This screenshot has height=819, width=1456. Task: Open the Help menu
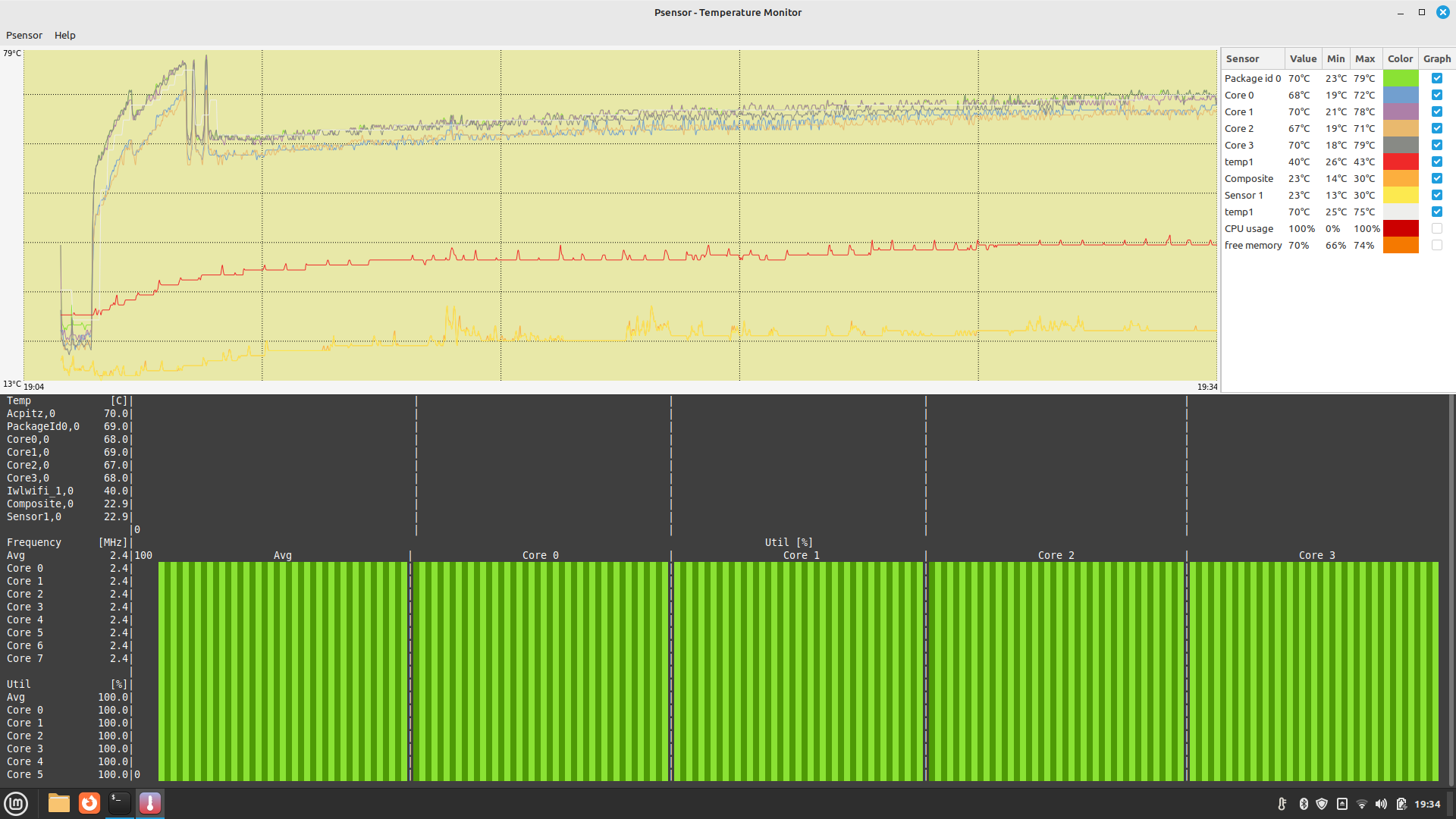point(64,35)
